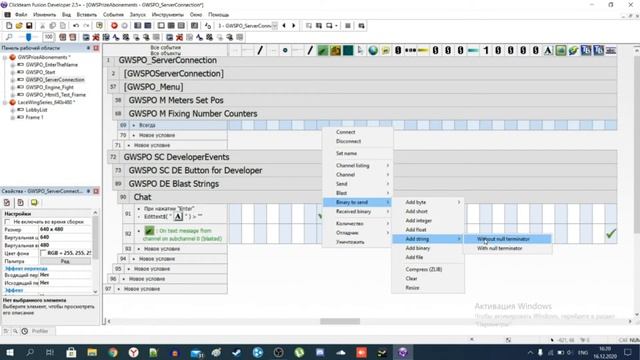This screenshot has height=360, width=640.
Task: Open 'Channel listing' submenu
Action: point(358,165)
